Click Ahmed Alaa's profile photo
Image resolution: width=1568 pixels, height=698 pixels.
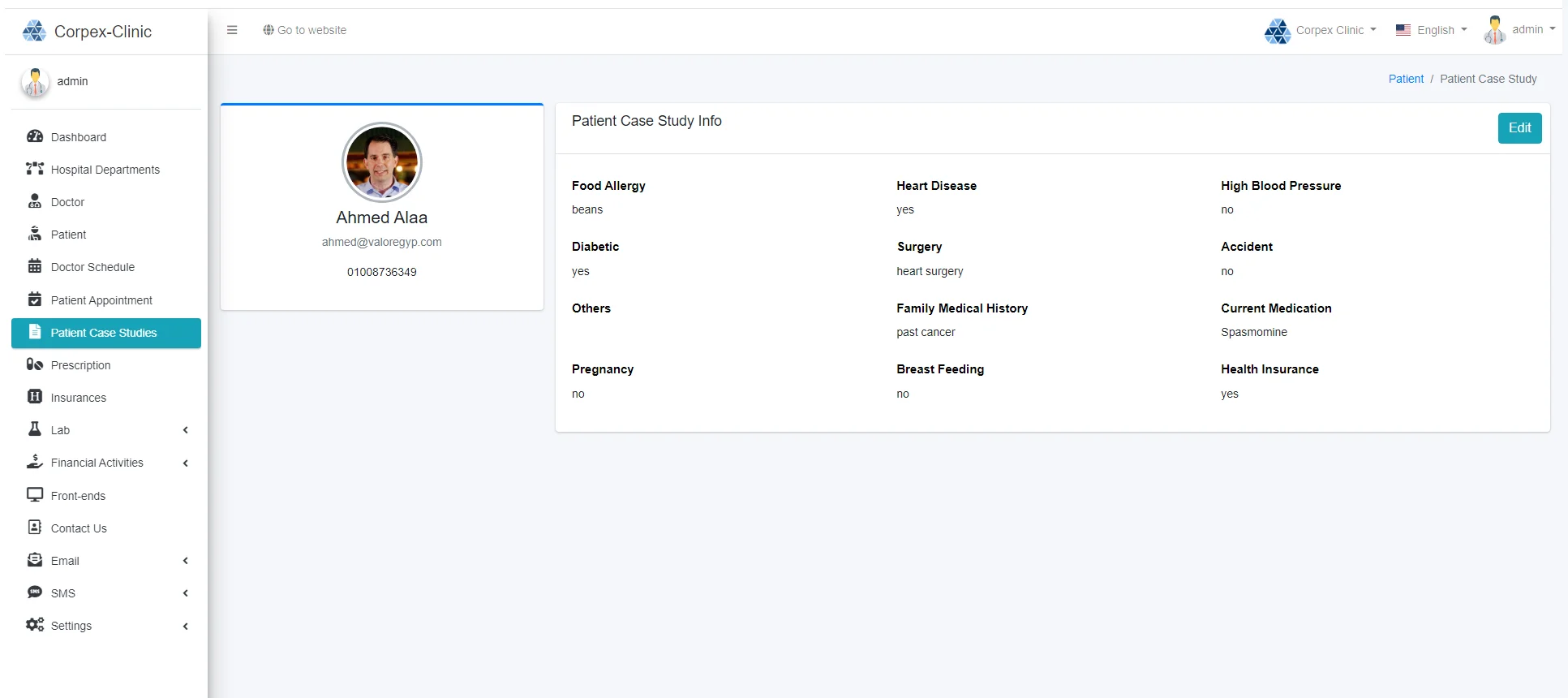click(382, 162)
